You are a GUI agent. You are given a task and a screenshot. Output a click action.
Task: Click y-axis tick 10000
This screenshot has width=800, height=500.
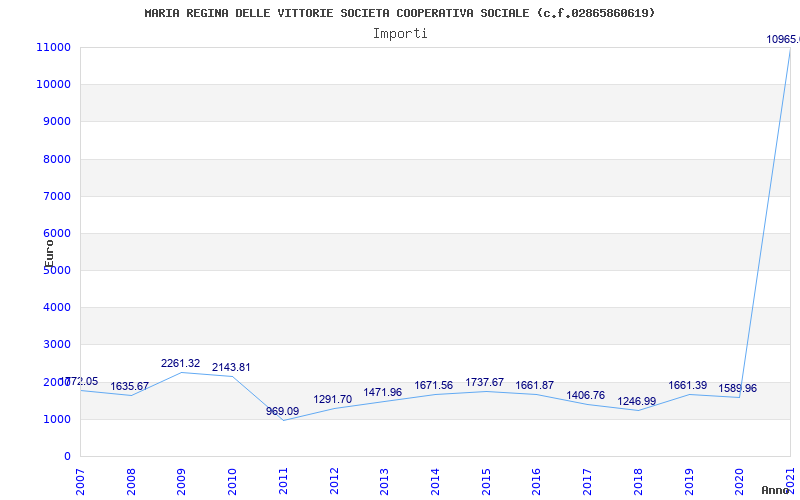coord(53,84)
